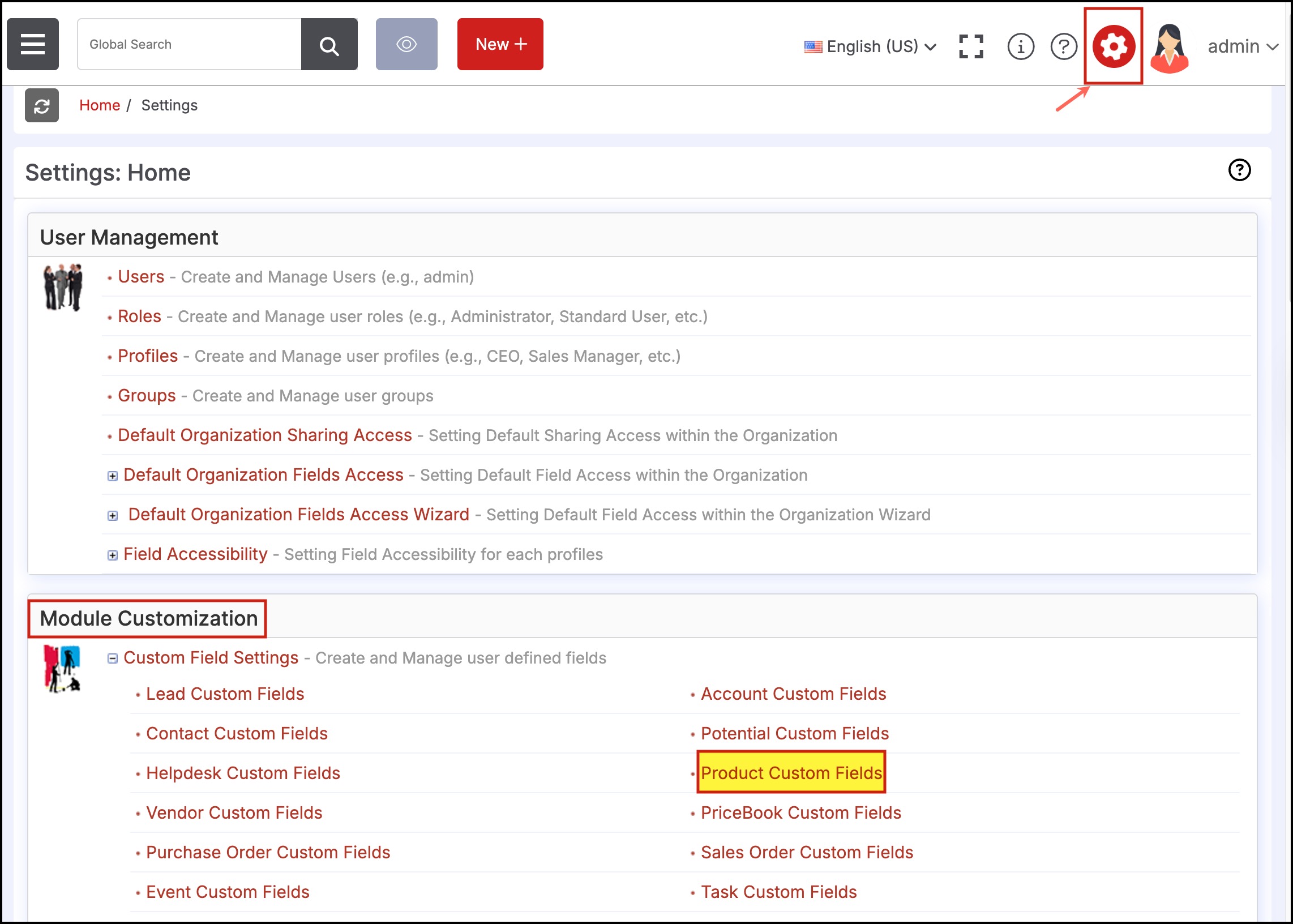Click the admin user avatar
Viewport: 1293px width, 924px height.
tap(1169, 48)
